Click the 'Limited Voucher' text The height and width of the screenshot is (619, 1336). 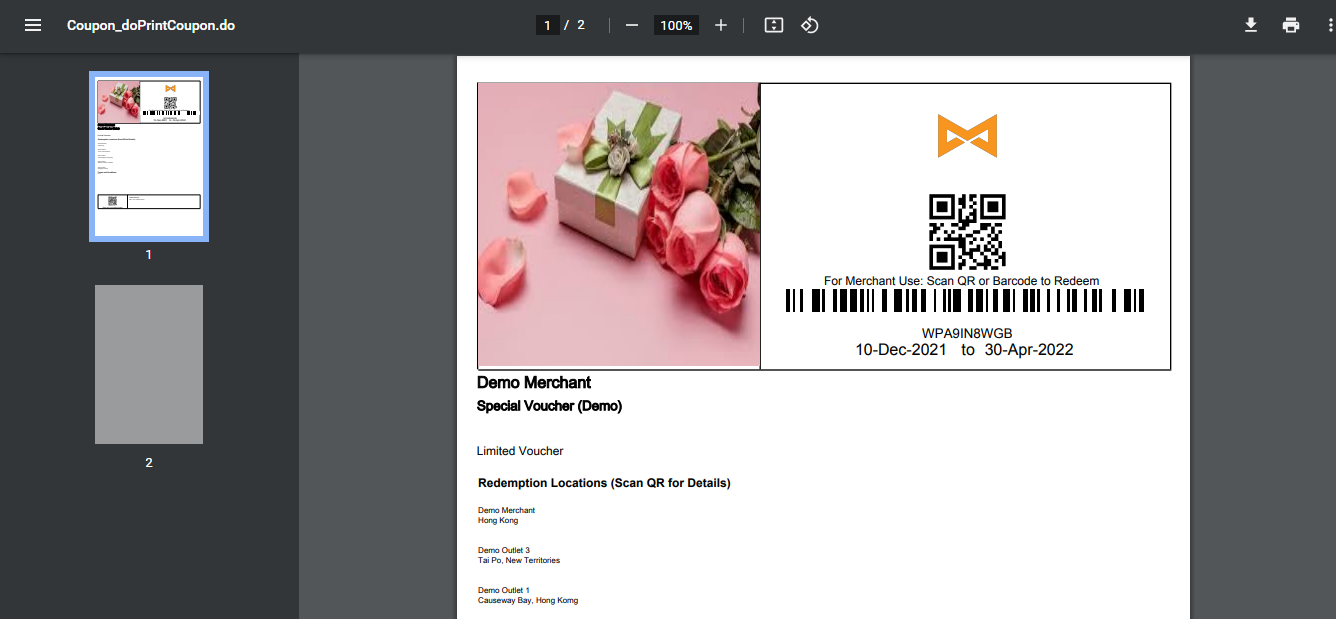point(520,451)
